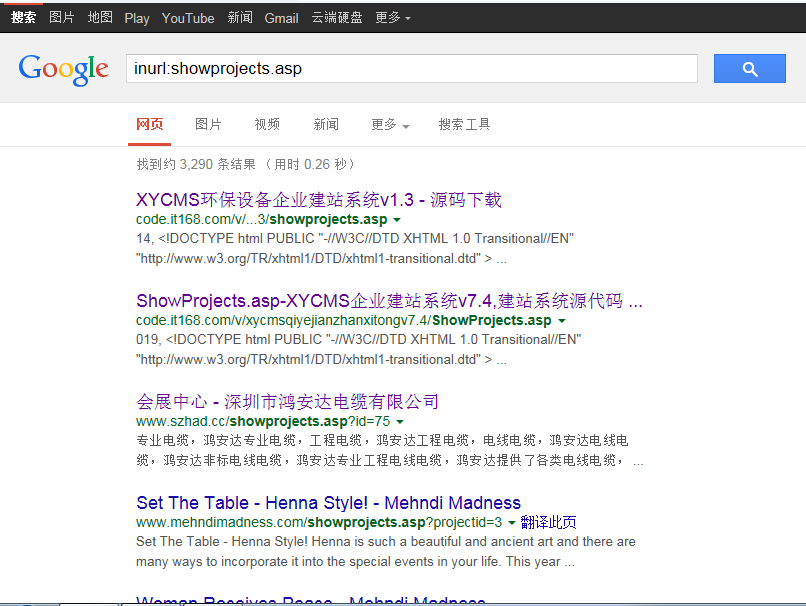The image size is (806, 606).
Task: Expand the 更多 dropdown in the black bar
Action: point(393,17)
